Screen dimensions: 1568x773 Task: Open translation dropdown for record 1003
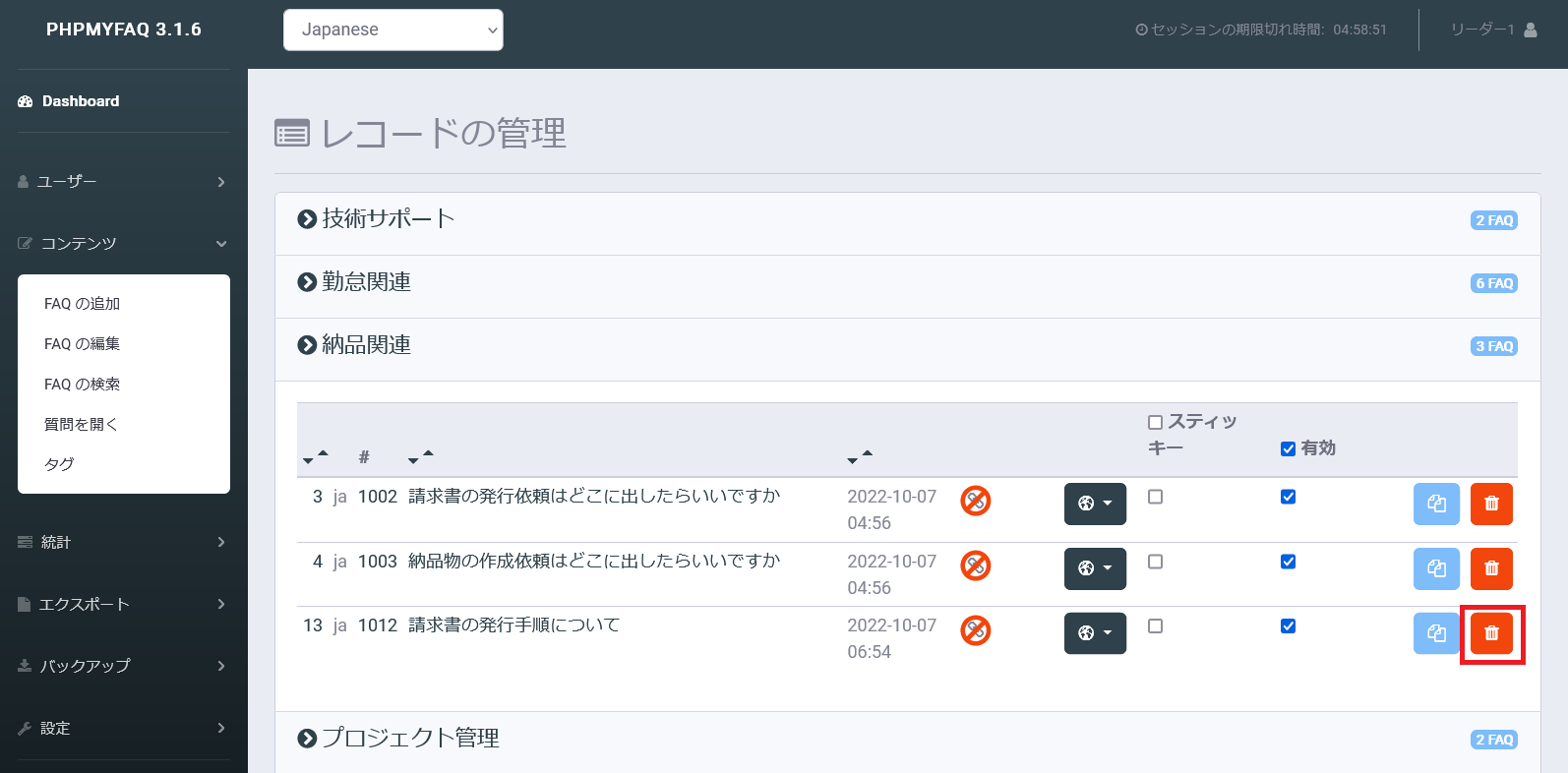(x=1095, y=568)
